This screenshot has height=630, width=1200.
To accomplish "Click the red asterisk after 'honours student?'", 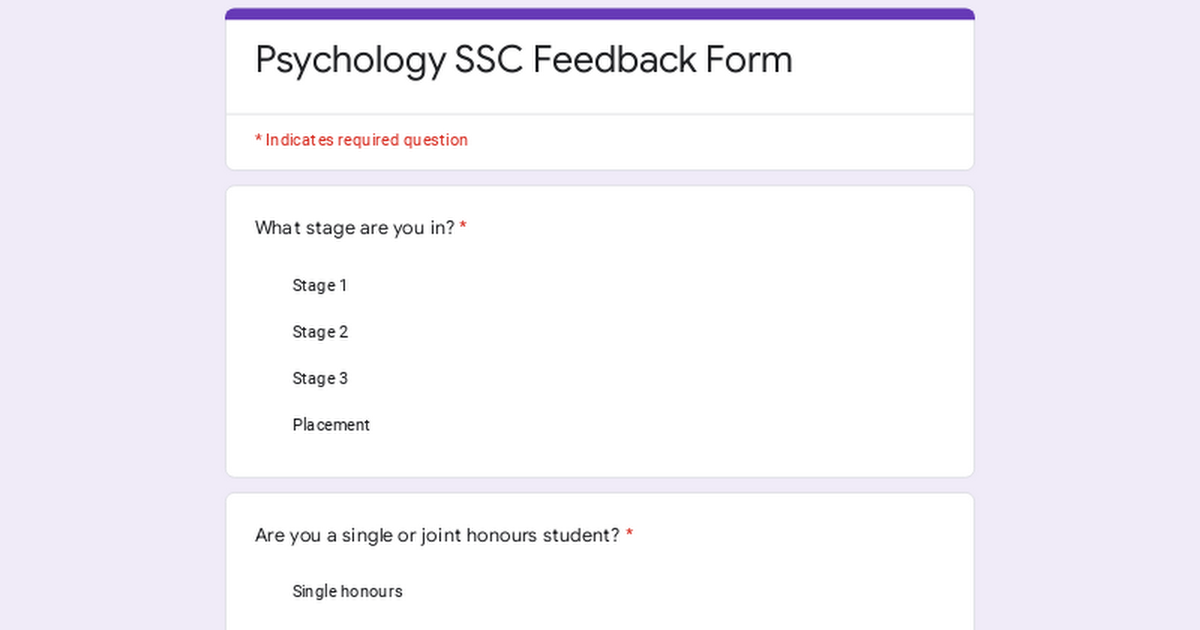I will (629, 536).
